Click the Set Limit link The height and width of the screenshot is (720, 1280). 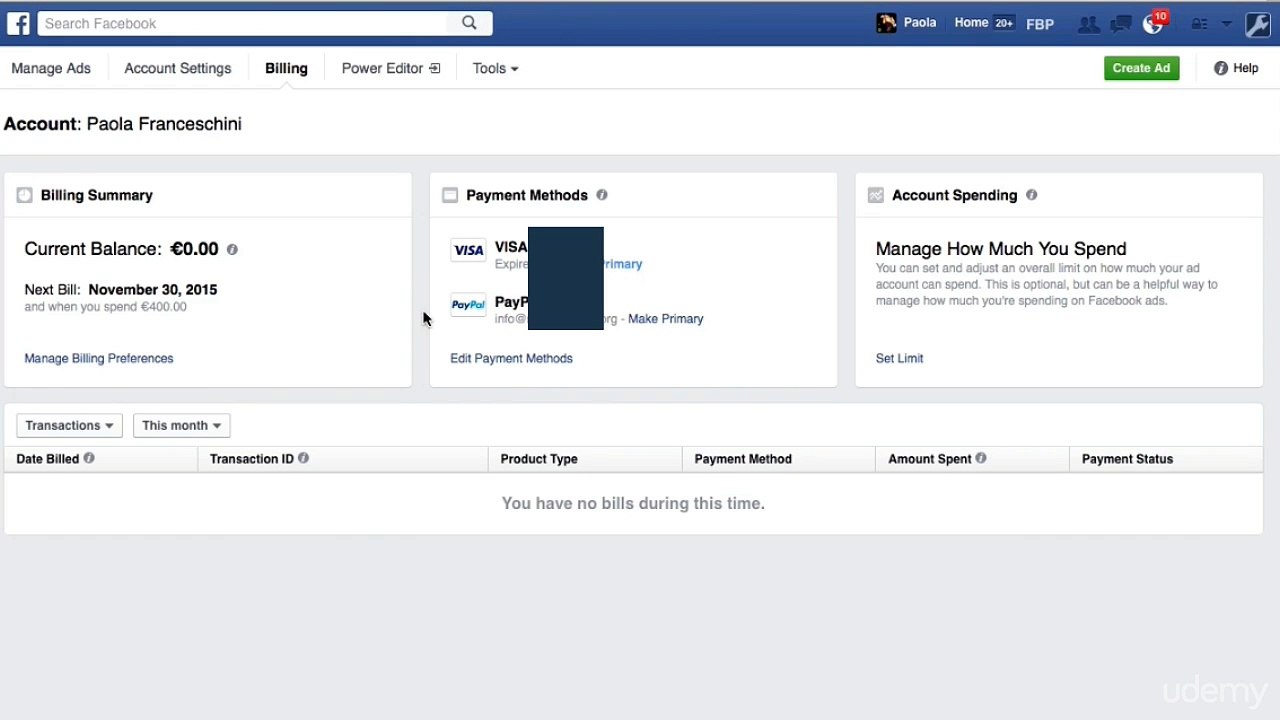899,358
